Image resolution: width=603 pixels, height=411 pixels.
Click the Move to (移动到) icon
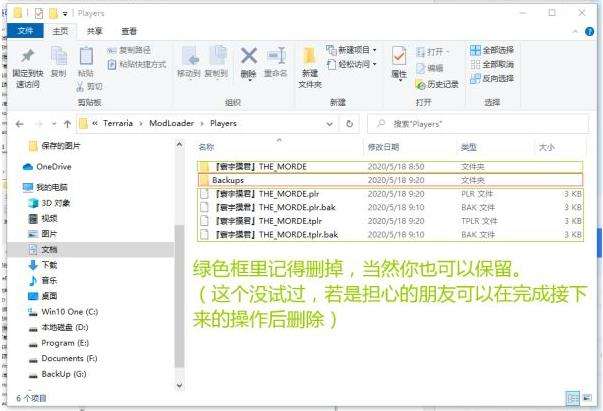[x=190, y=56]
